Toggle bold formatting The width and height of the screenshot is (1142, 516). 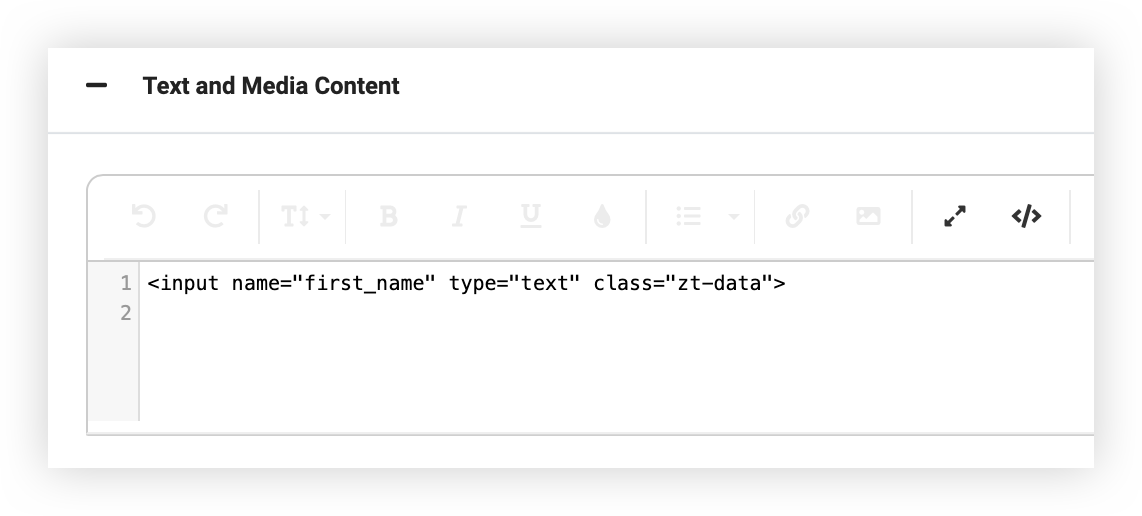[388, 216]
